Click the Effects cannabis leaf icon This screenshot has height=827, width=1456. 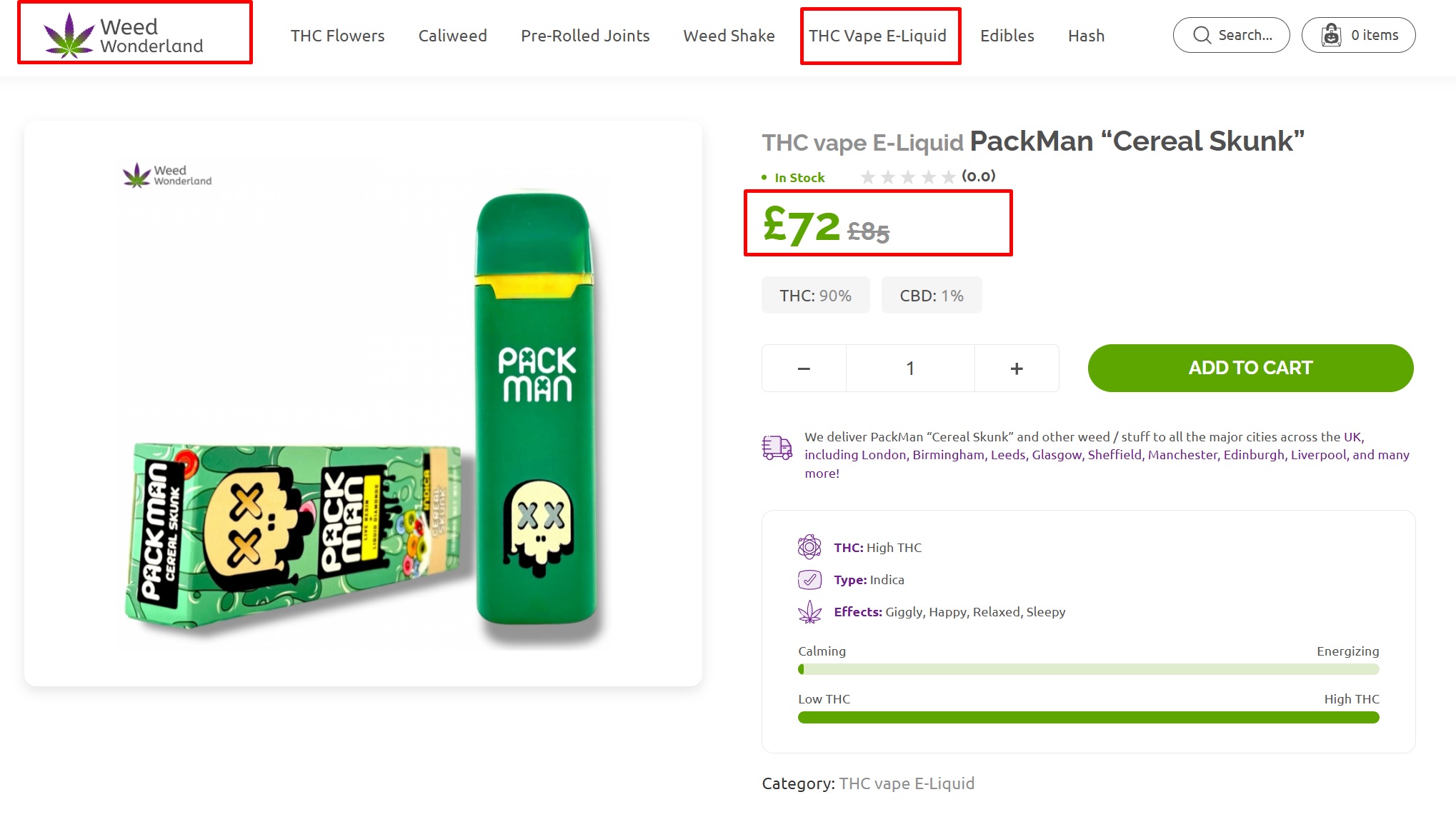(x=809, y=612)
